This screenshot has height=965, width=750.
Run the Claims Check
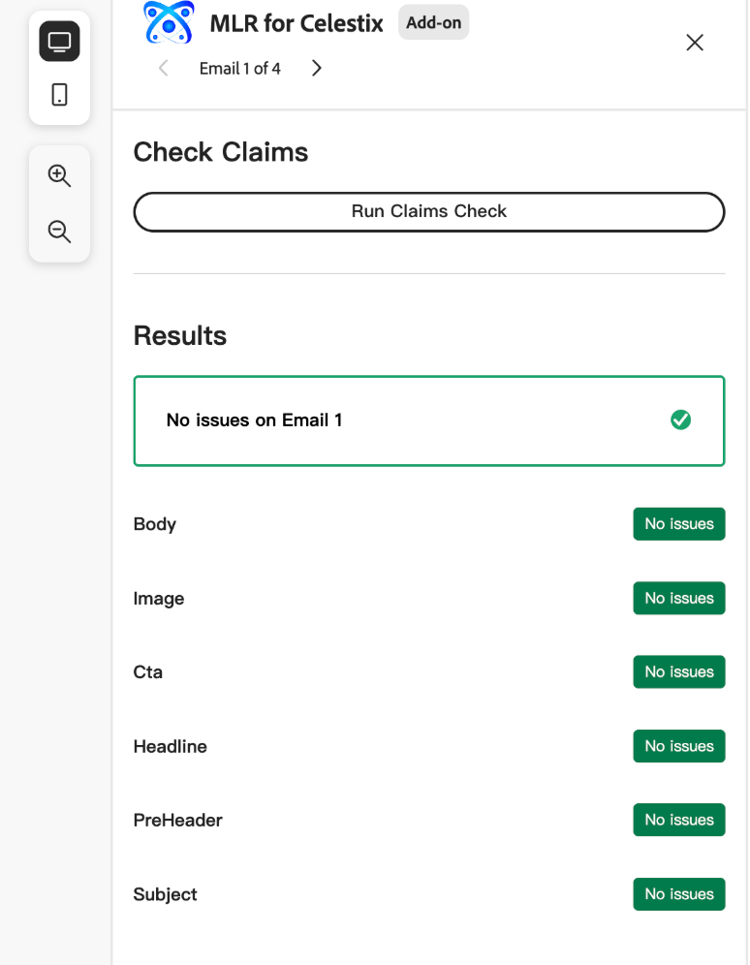tap(429, 212)
